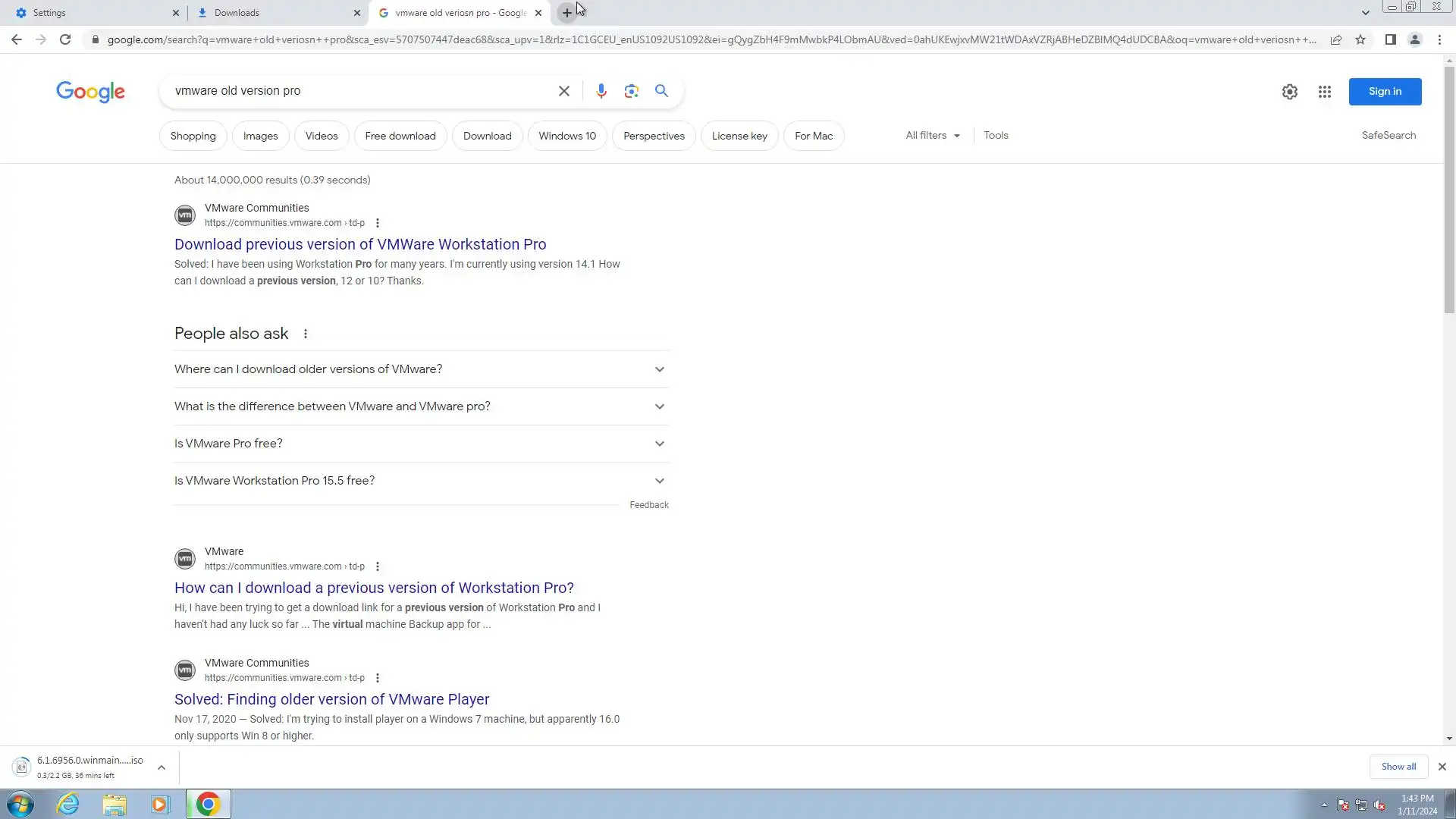1456x819 pixels.
Task: Open download item options chevron
Action: [x=162, y=767]
